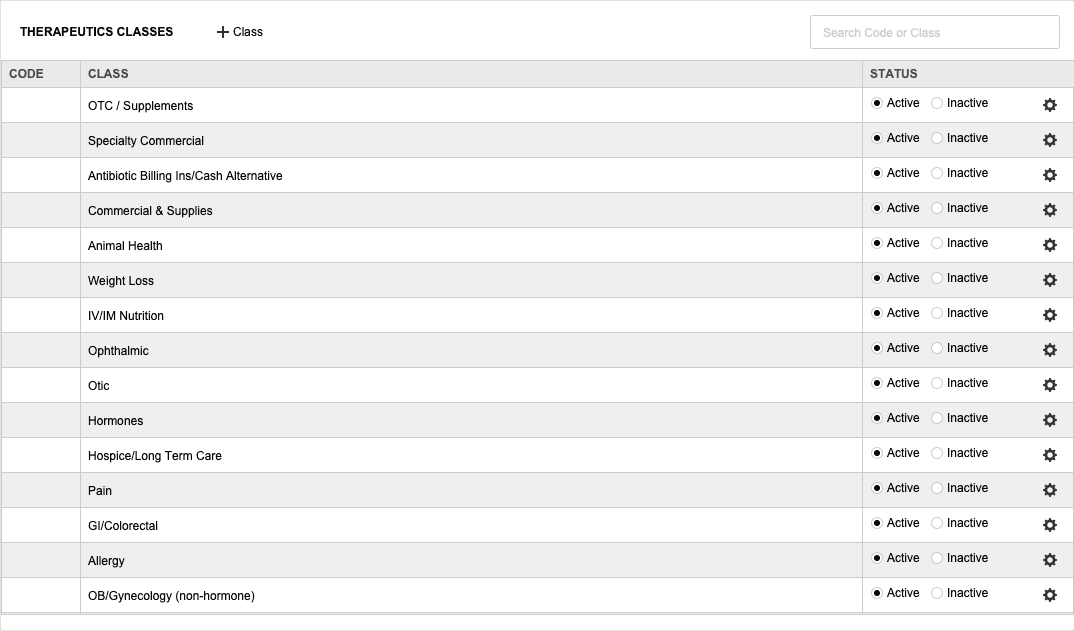Open gear menu for OB/Gynecology (non-hormone)
The image size is (1074, 631).
1049,595
